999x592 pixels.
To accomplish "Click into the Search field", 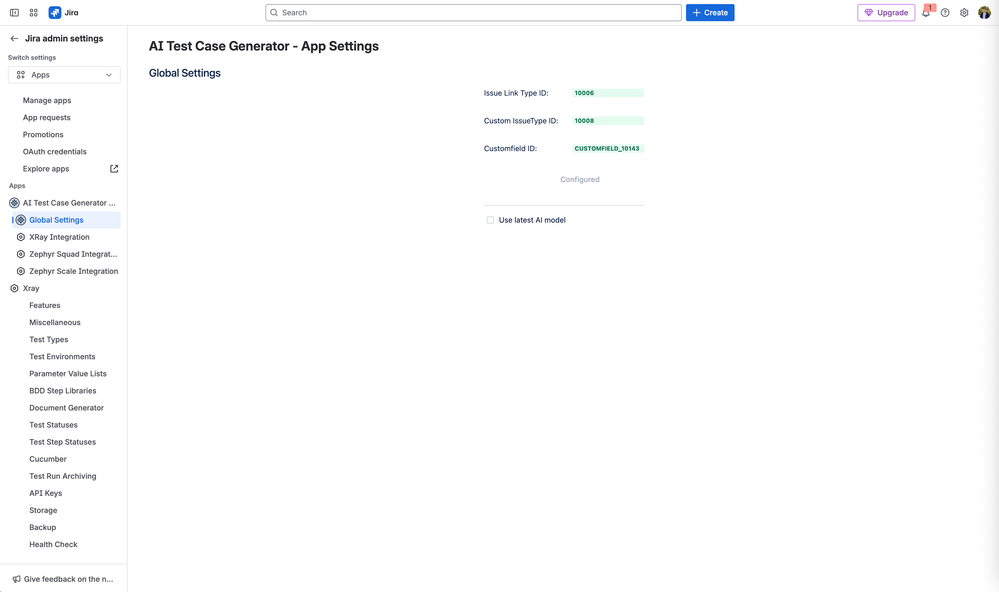I will pyautogui.click(x=473, y=13).
